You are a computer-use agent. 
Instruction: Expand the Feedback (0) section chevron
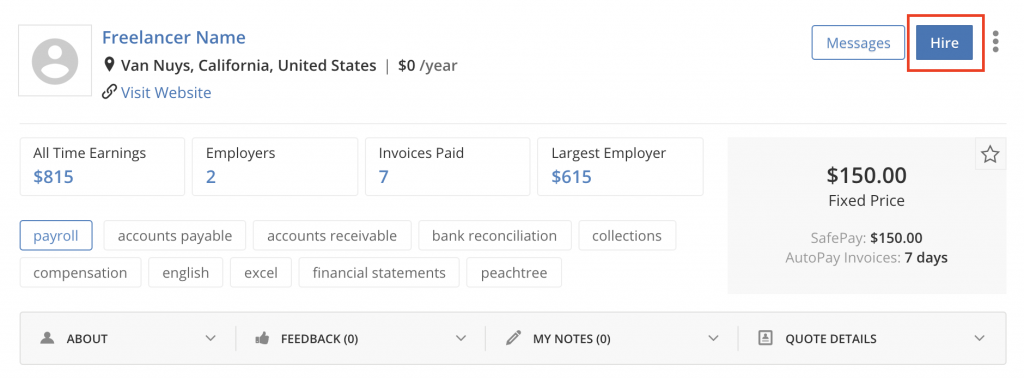461,338
